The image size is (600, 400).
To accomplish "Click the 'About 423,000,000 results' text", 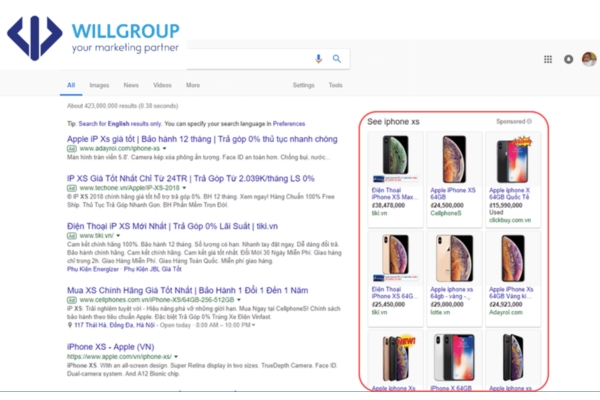I will click(122, 106).
